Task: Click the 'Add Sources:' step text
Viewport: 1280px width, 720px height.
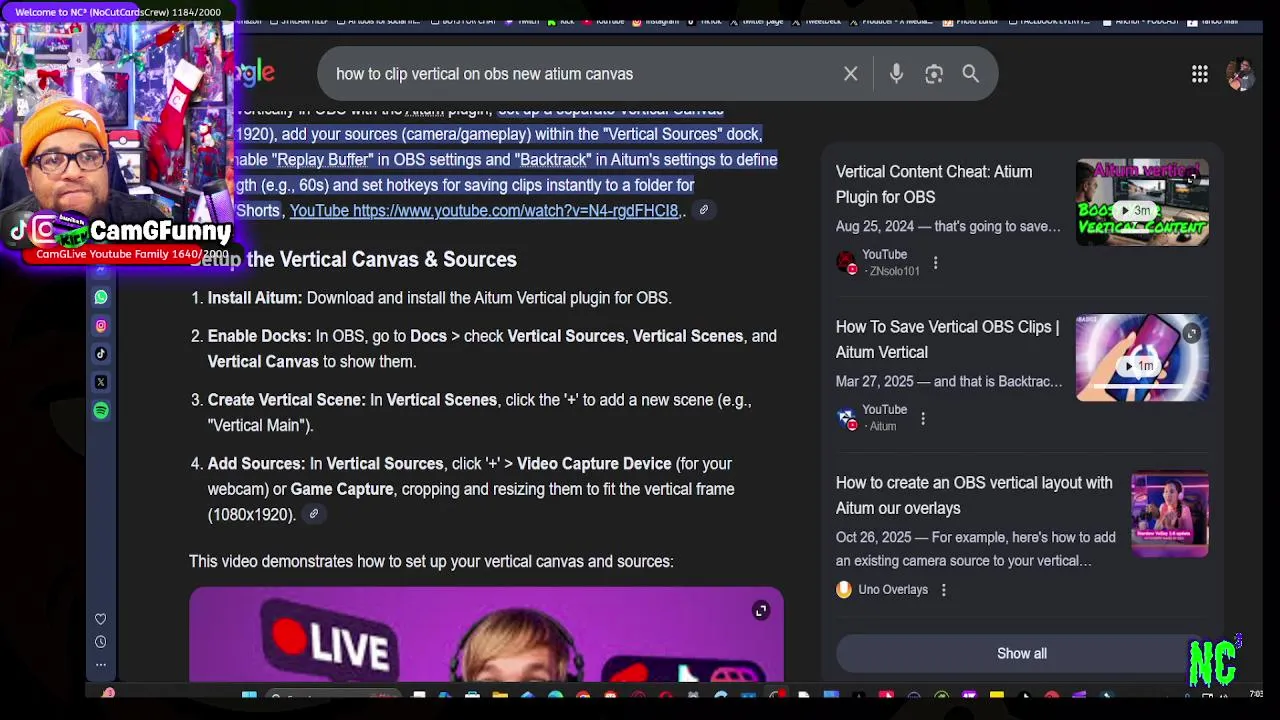Action: [x=255, y=464]
